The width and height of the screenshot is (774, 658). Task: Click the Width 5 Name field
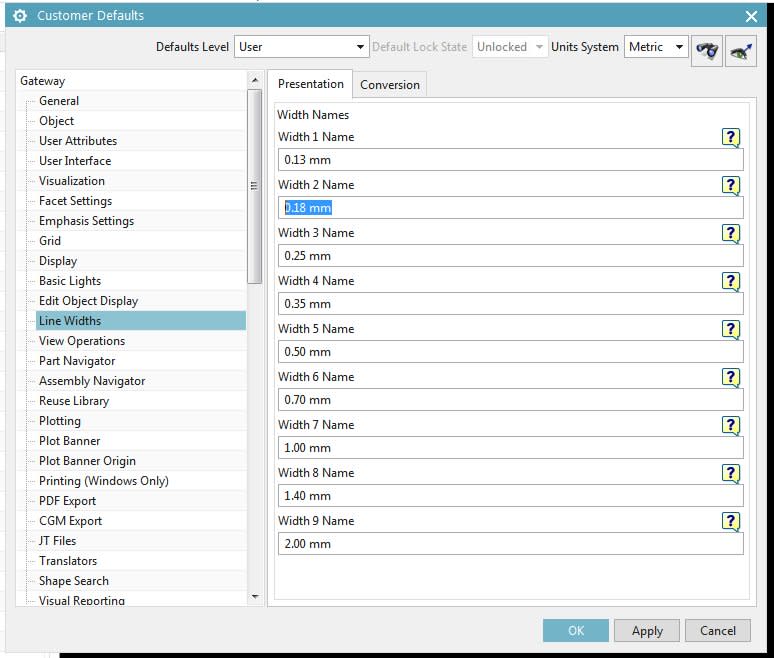point(510,351)
